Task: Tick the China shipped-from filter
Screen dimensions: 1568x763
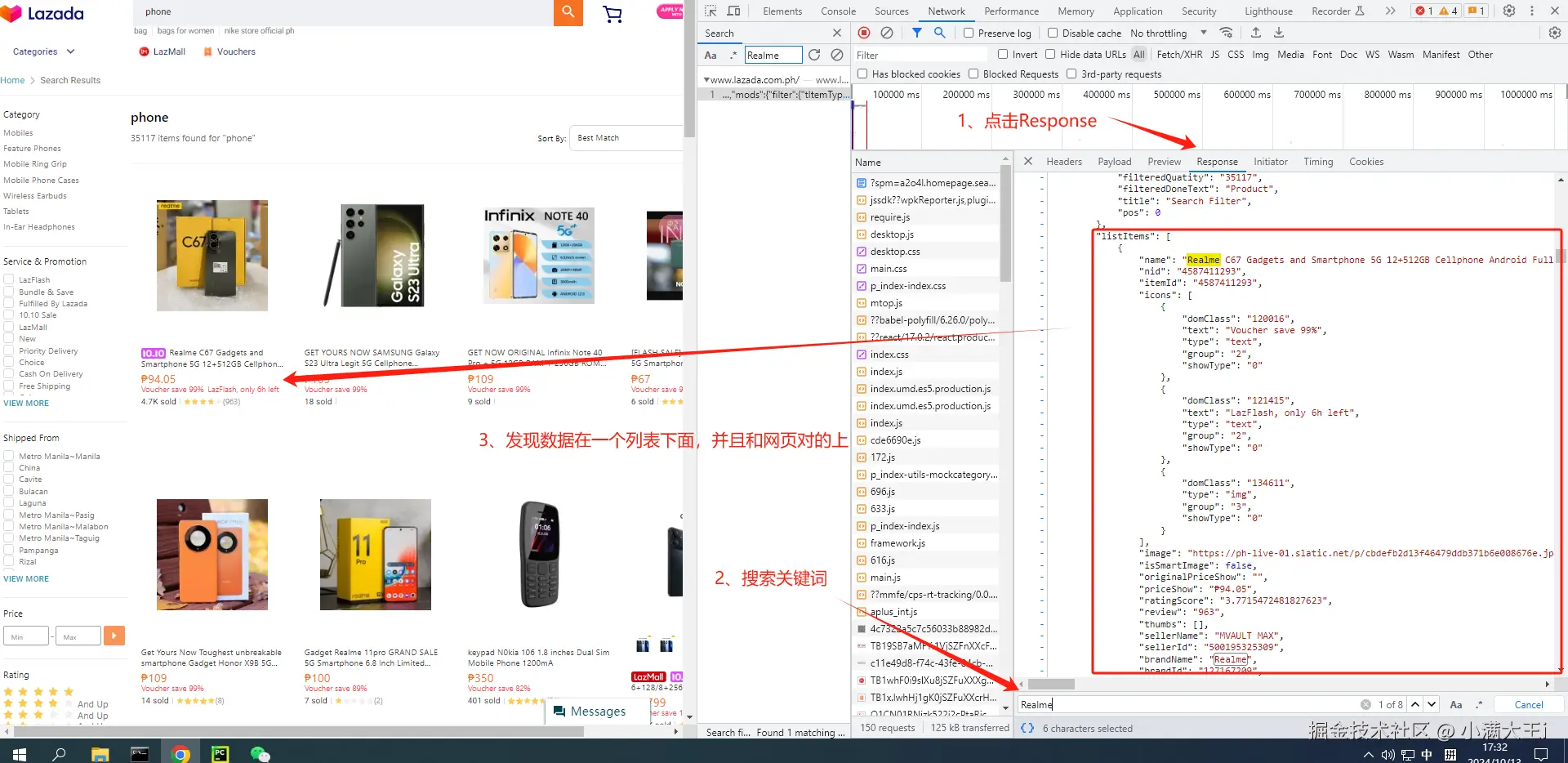Action: [9, 468]
